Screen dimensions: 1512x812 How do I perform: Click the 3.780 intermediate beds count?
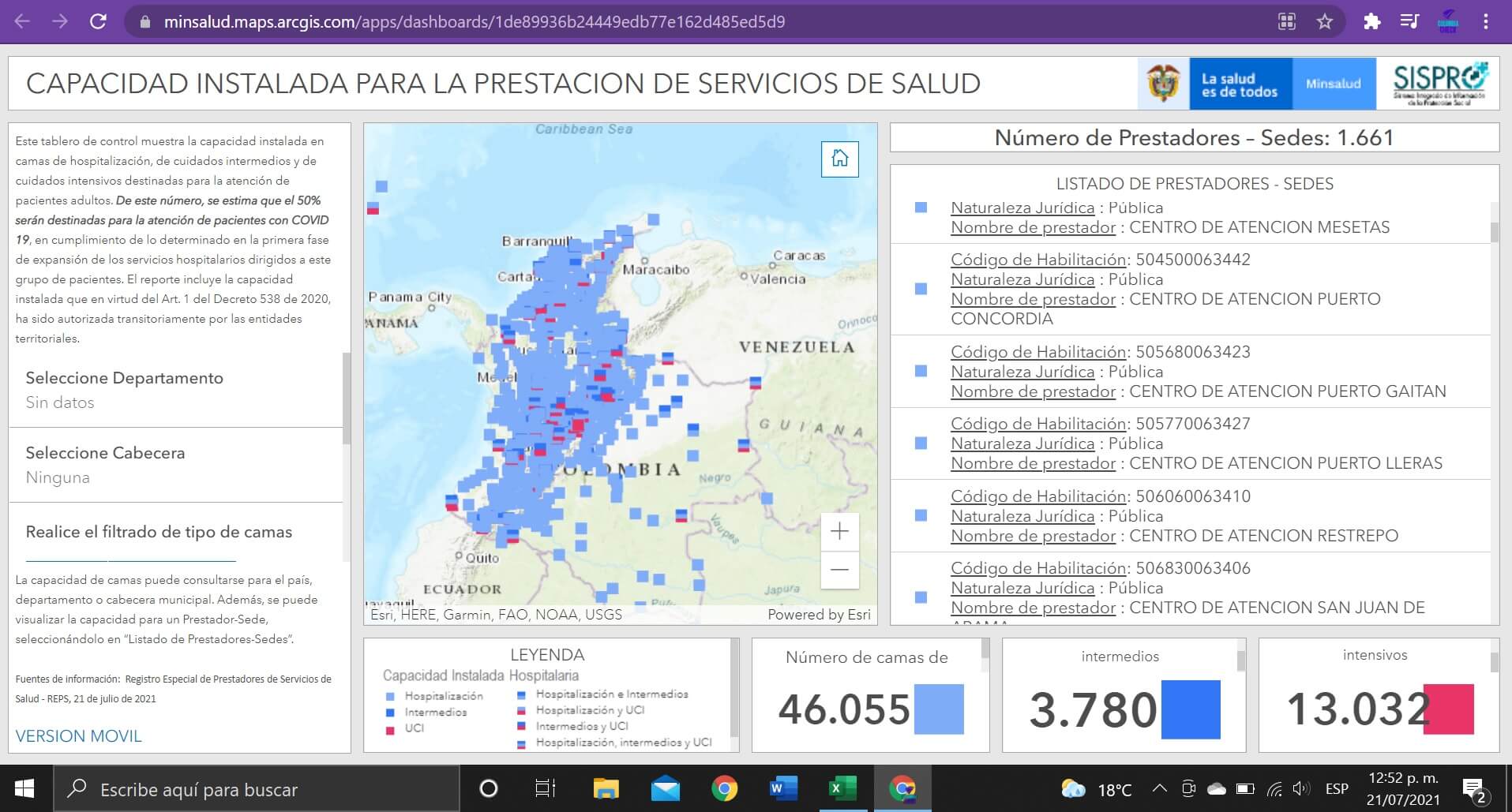pos(1094,709)
